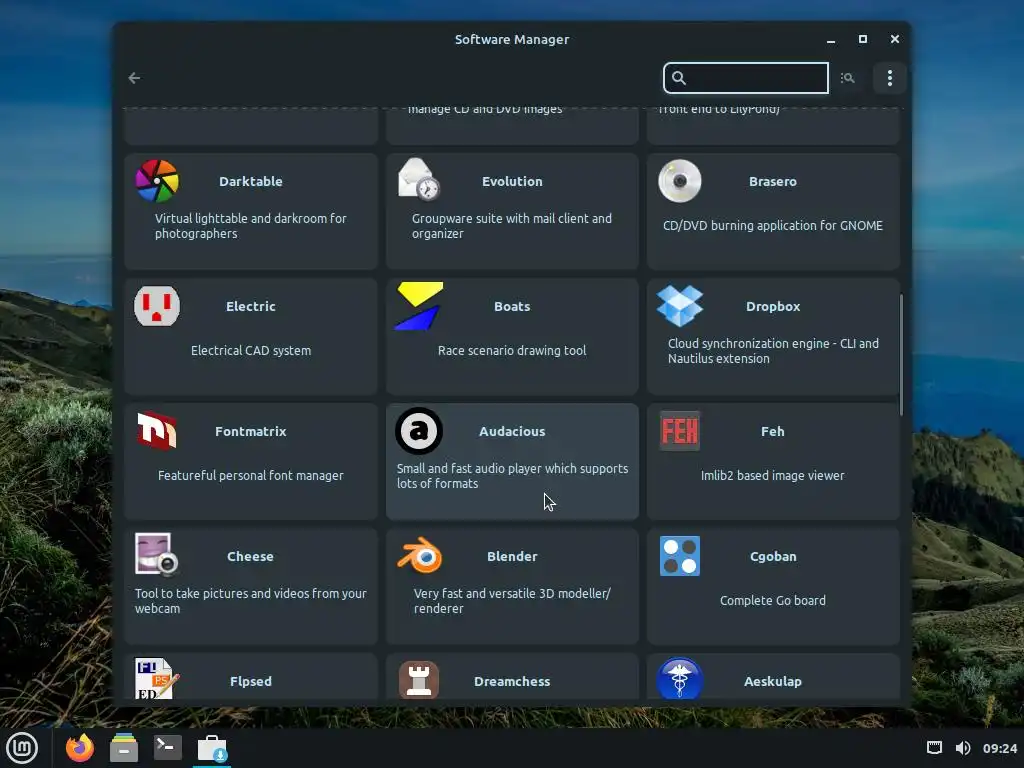Click 'Virtual lighttable and darkroom for photographers' description

click(x=251, y=226)
